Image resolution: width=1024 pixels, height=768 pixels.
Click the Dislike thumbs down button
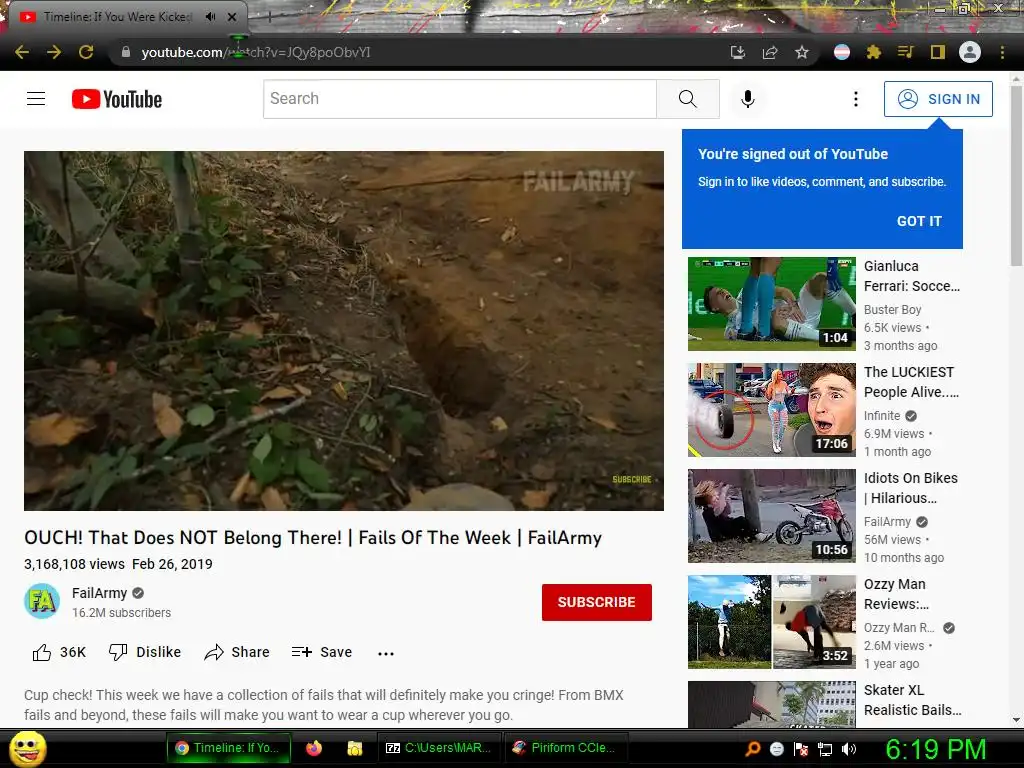point(144,652)
